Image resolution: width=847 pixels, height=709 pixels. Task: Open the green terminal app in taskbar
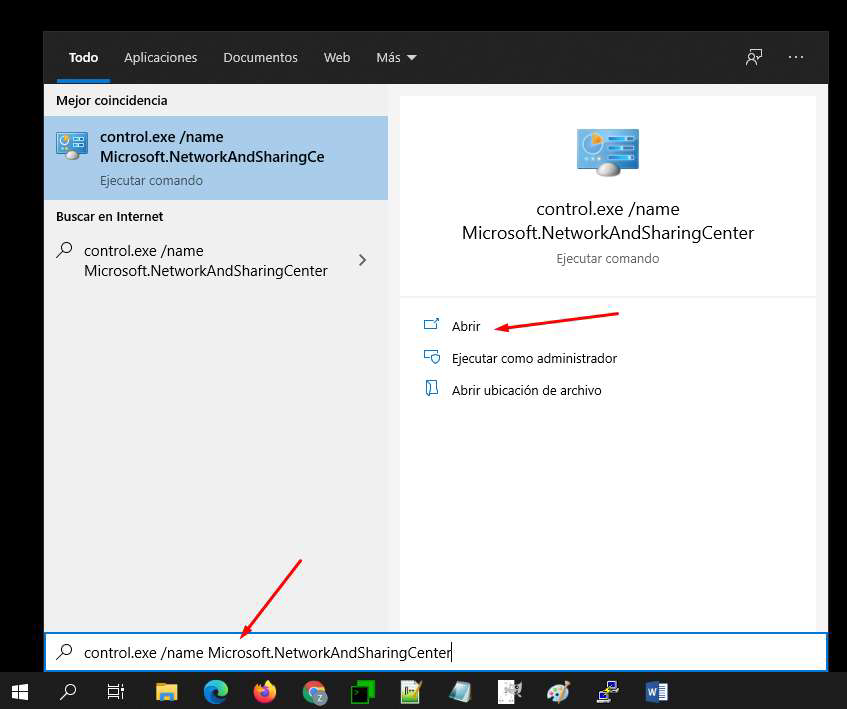point(362,692)
